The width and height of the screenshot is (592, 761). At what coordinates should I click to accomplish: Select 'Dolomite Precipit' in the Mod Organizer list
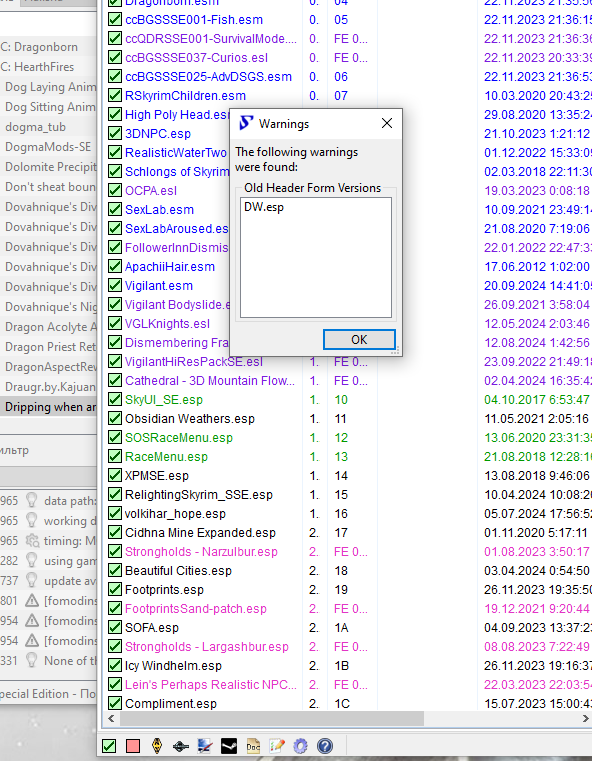click(49, 166)
